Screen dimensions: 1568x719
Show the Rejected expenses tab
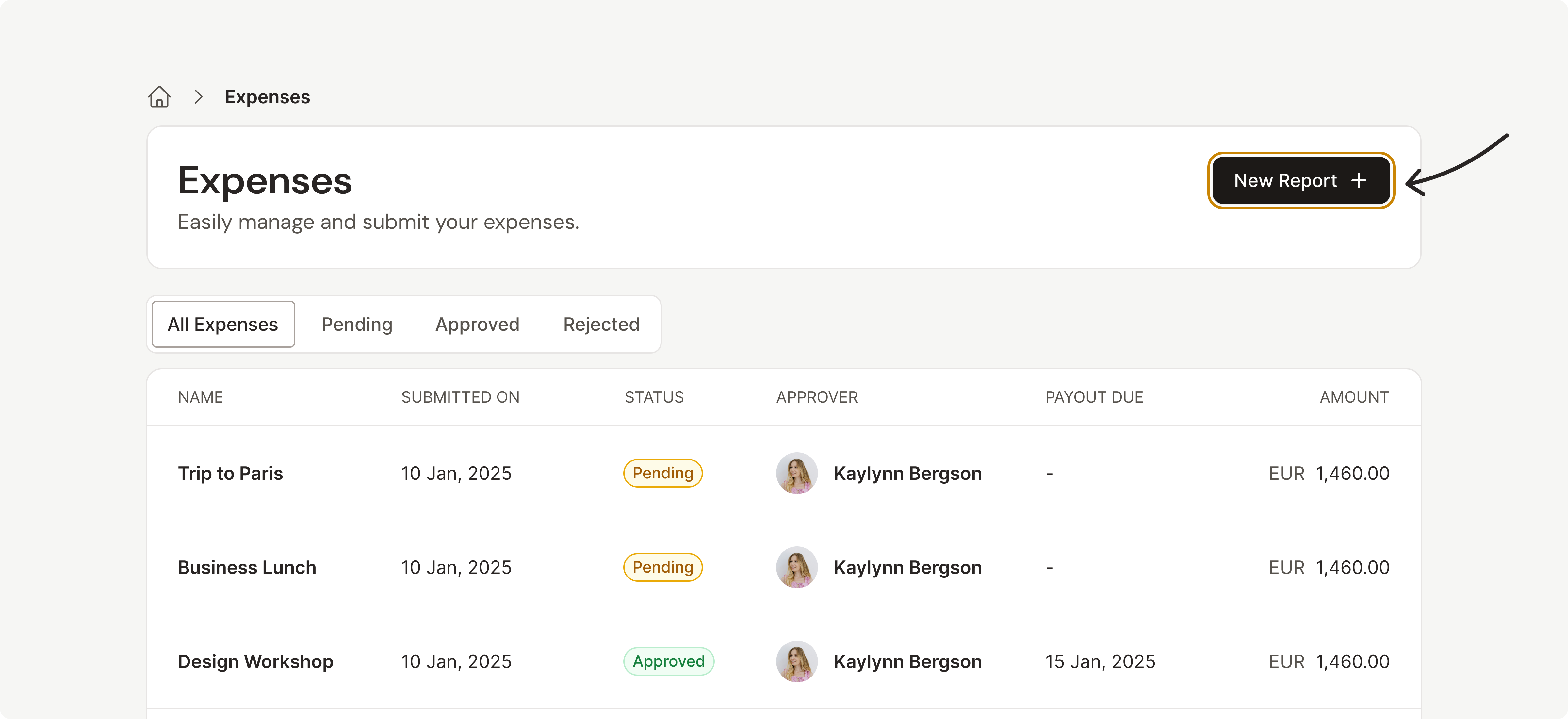pyautogui.click(x=601, y=325)
